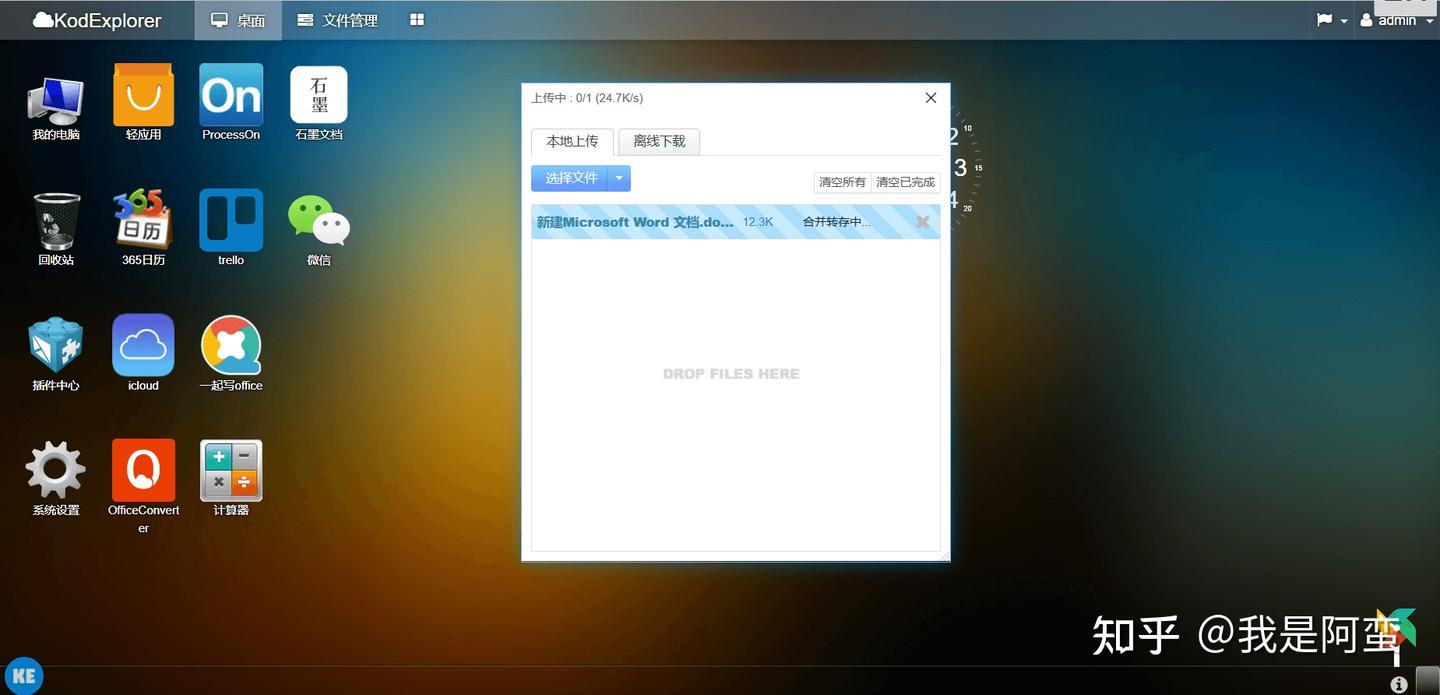Screen dimensions: 1440x695
Task: Click the 清空所有 button
Action: pyautogui.click(x=841, y=182)
